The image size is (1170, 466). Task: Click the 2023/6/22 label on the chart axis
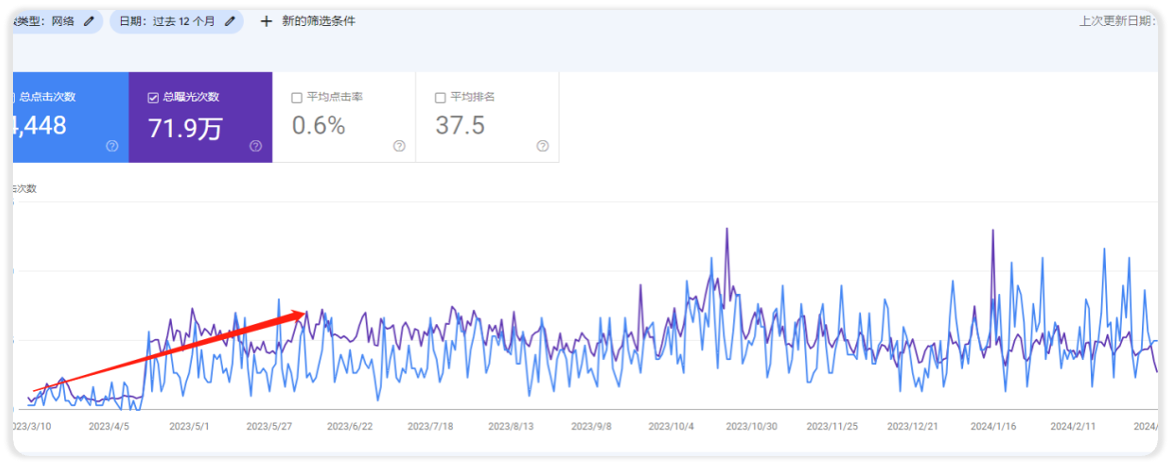(x=350, y=425)
